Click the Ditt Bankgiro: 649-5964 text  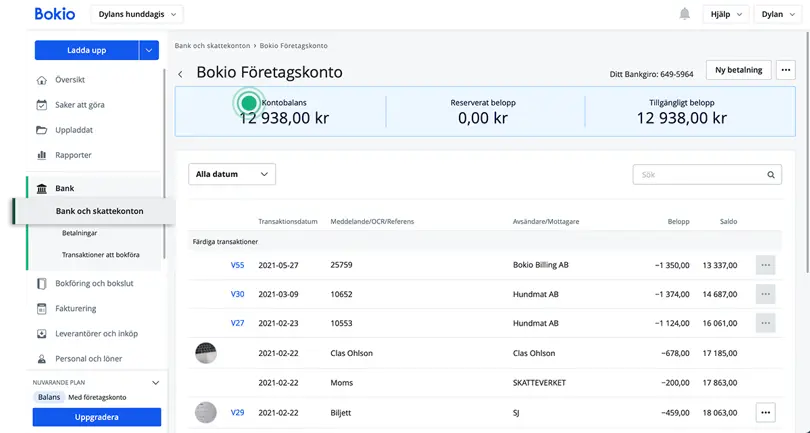coord(651,74)
